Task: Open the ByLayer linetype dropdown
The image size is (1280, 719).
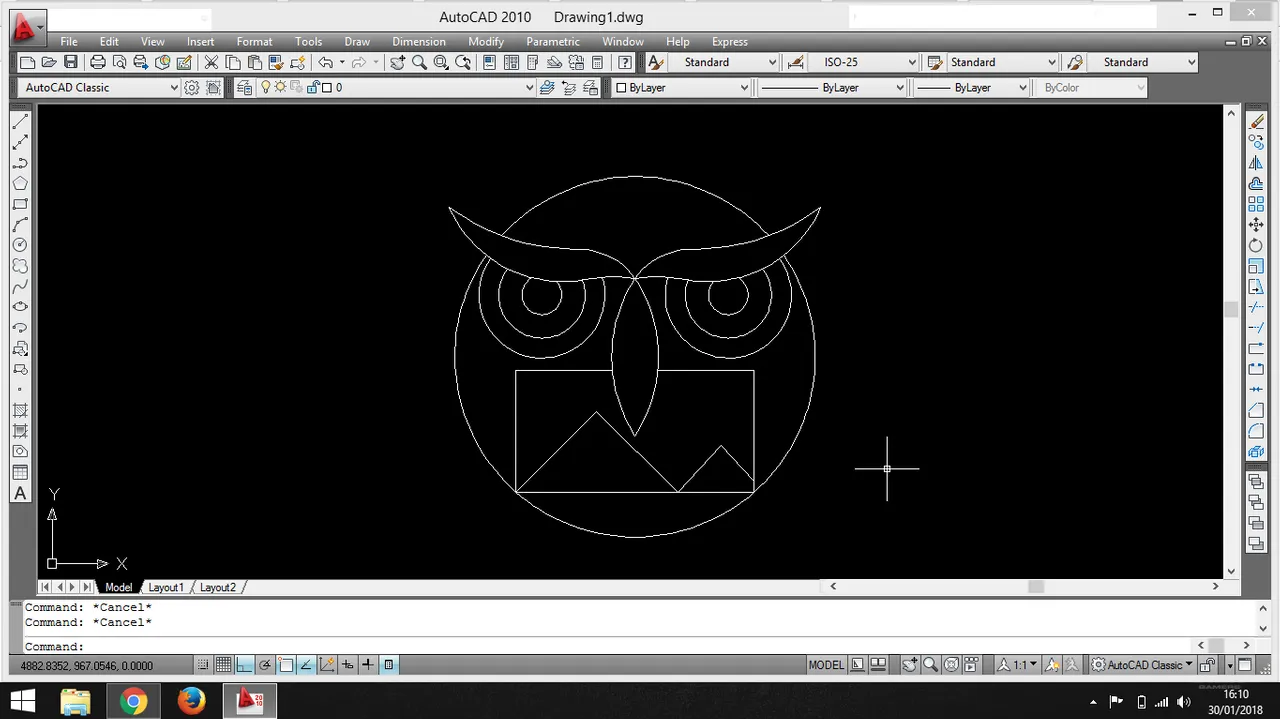Action: click(x=832, y=87)
